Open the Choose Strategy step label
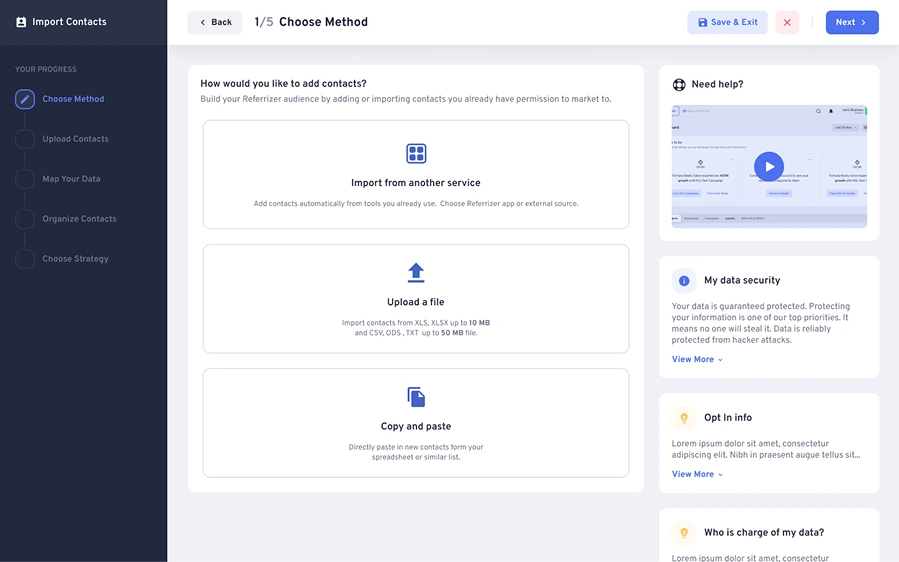The width and height of the screenshot is (899, 562). click(x=75, y=259)
